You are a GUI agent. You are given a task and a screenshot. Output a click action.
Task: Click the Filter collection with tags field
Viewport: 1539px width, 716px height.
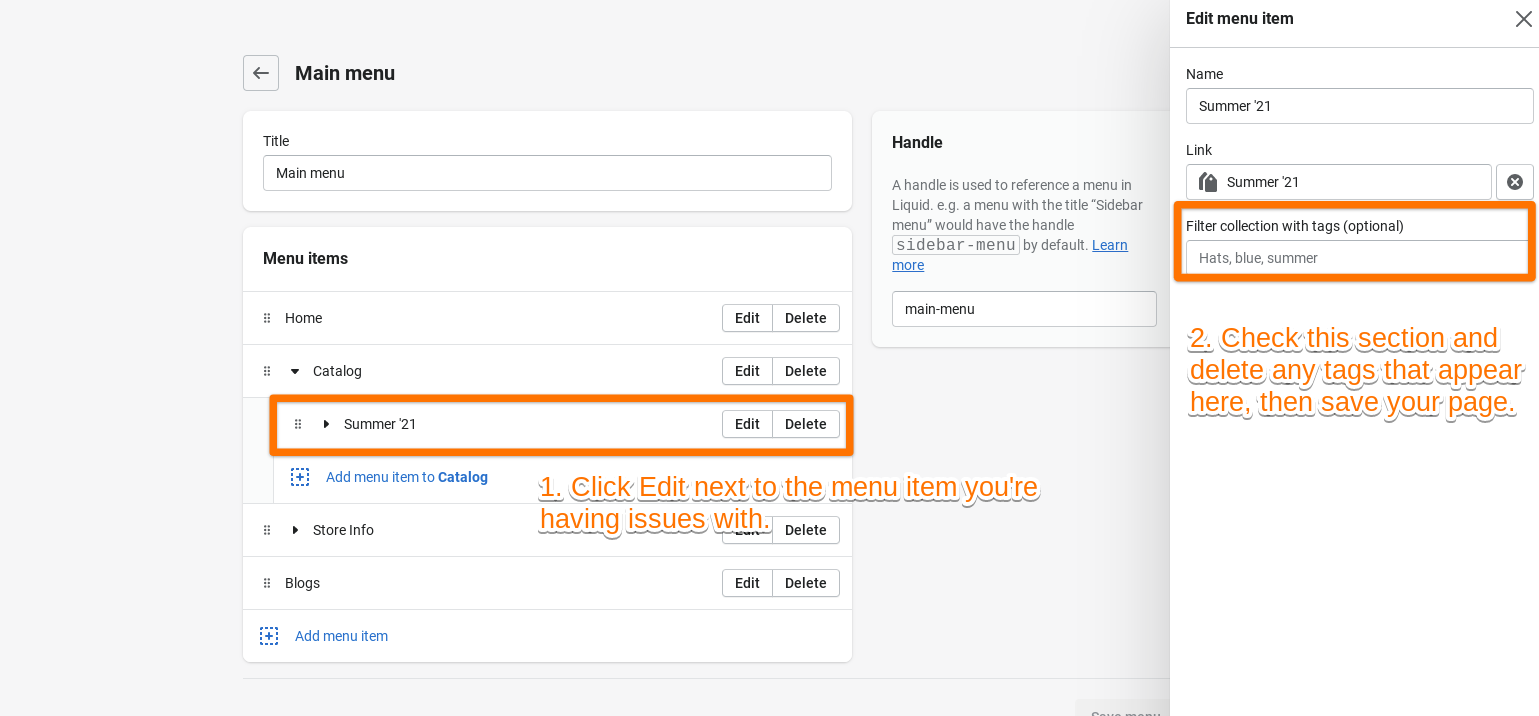1356,258
